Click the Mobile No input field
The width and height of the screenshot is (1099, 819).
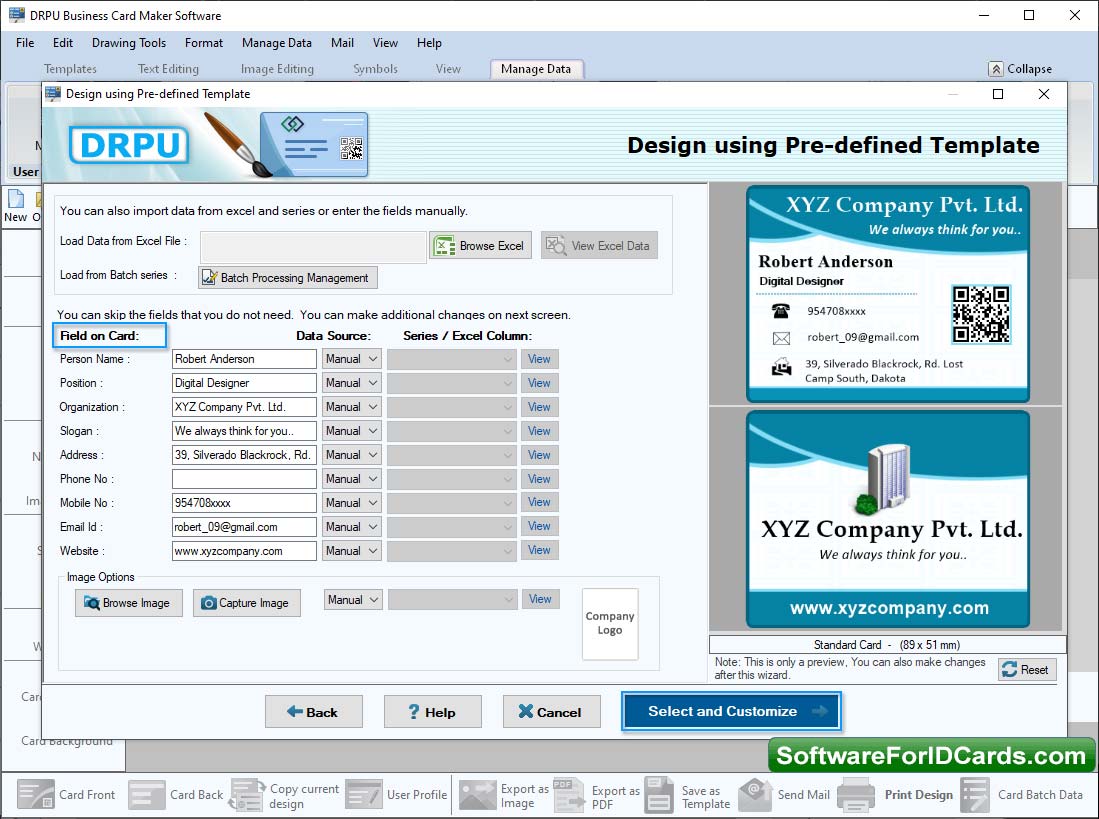click(244, 503)
